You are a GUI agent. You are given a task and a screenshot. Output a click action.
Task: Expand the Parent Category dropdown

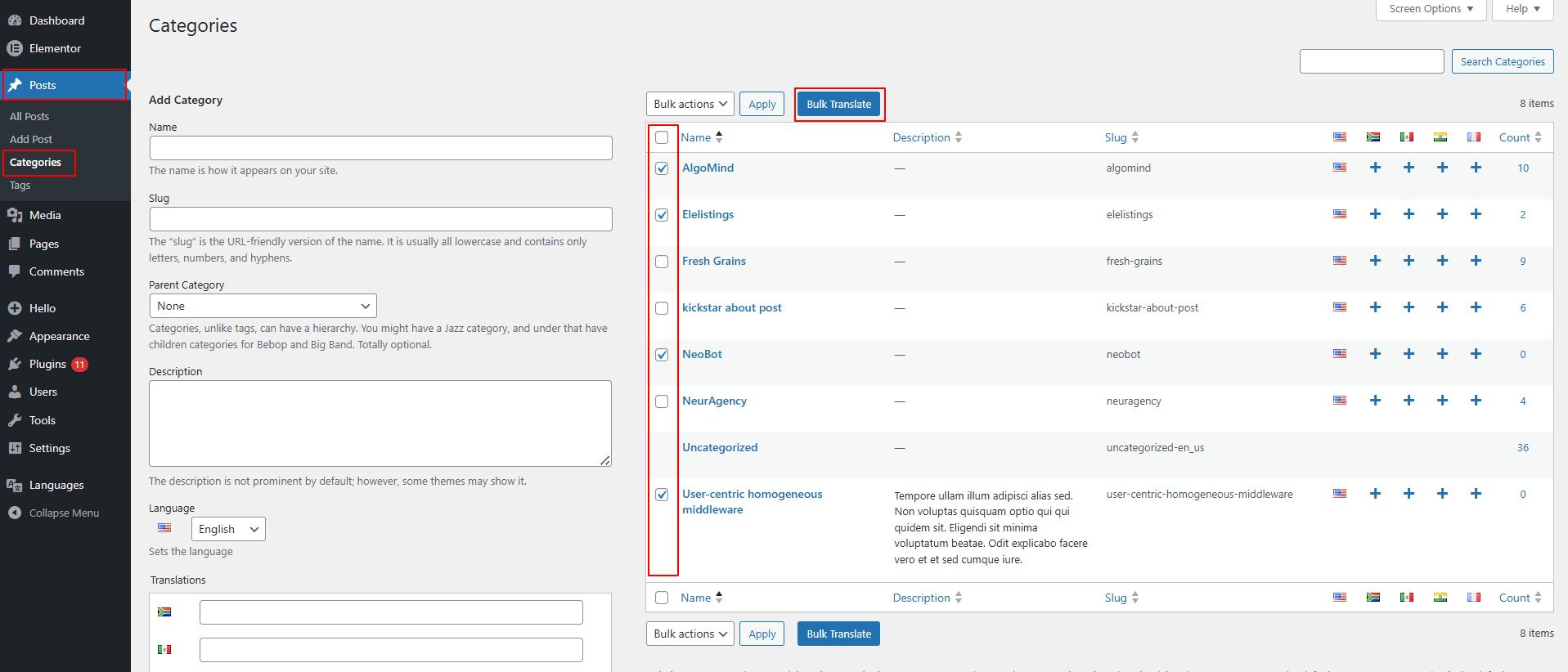coord(263,306)
